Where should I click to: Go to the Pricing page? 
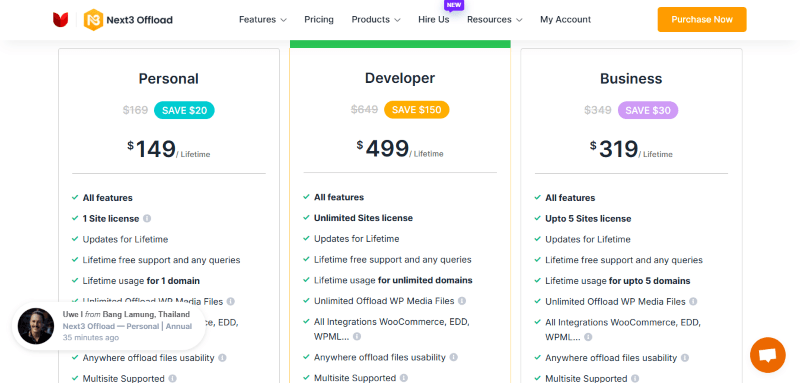tap(319, 20)
